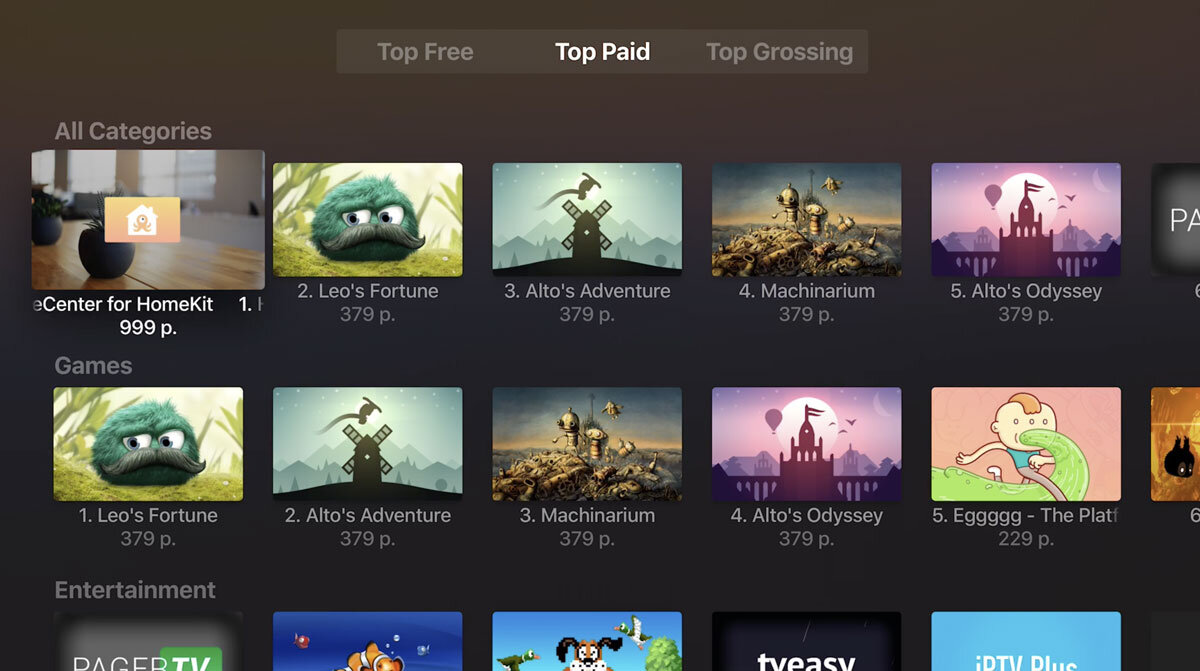The image size is (1200, 671).
Task: Choose Machinarium artwork in Games row
Action: pyautogui.click(x=587, y=444)
